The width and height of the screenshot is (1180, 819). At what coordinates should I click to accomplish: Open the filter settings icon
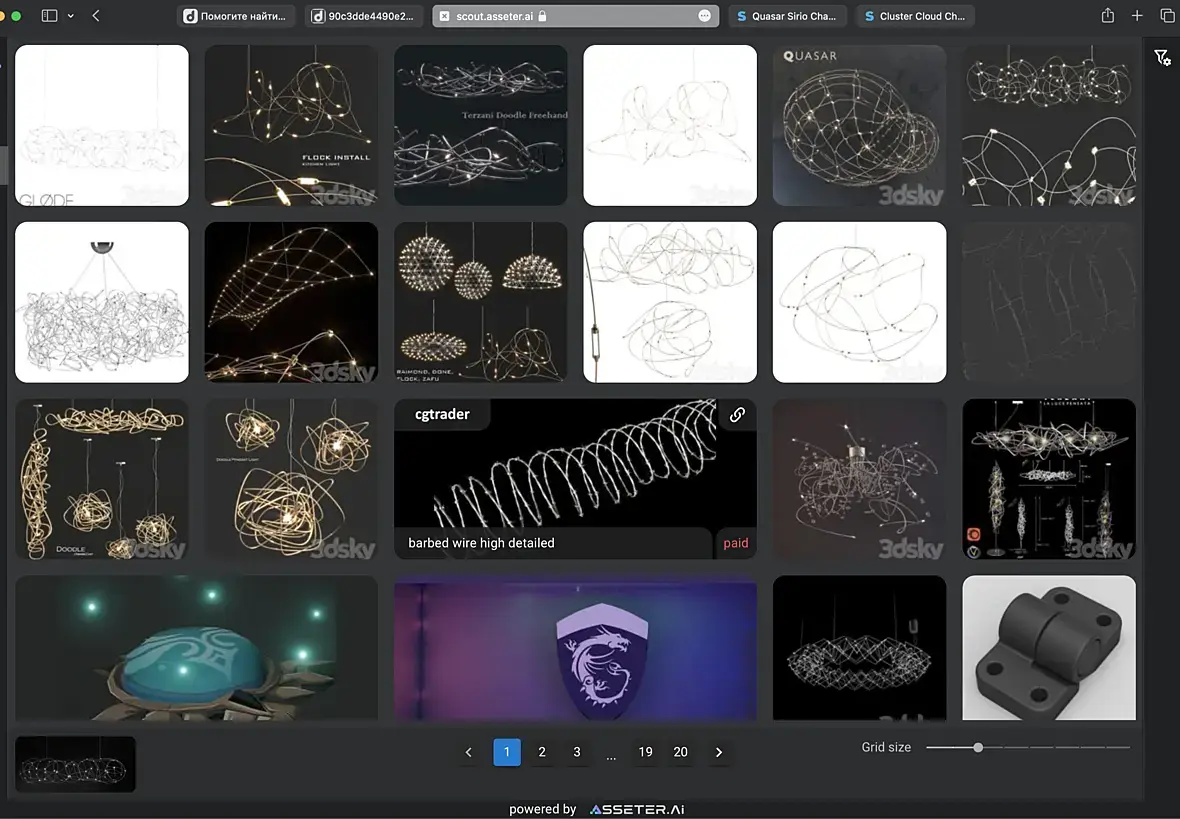click(x=1162, y=58)
